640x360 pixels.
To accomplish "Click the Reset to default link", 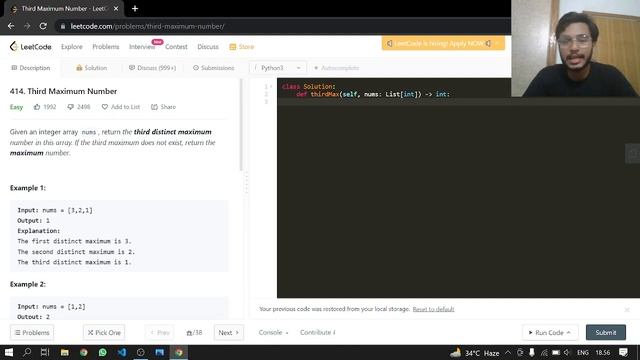I will pos(433,309).
